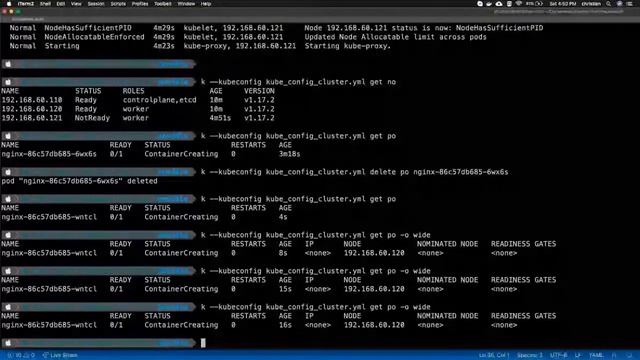Click the feedback smiley icon in status bar
Image resolution: width=640 pixels, height=360 pixels.
614,355
